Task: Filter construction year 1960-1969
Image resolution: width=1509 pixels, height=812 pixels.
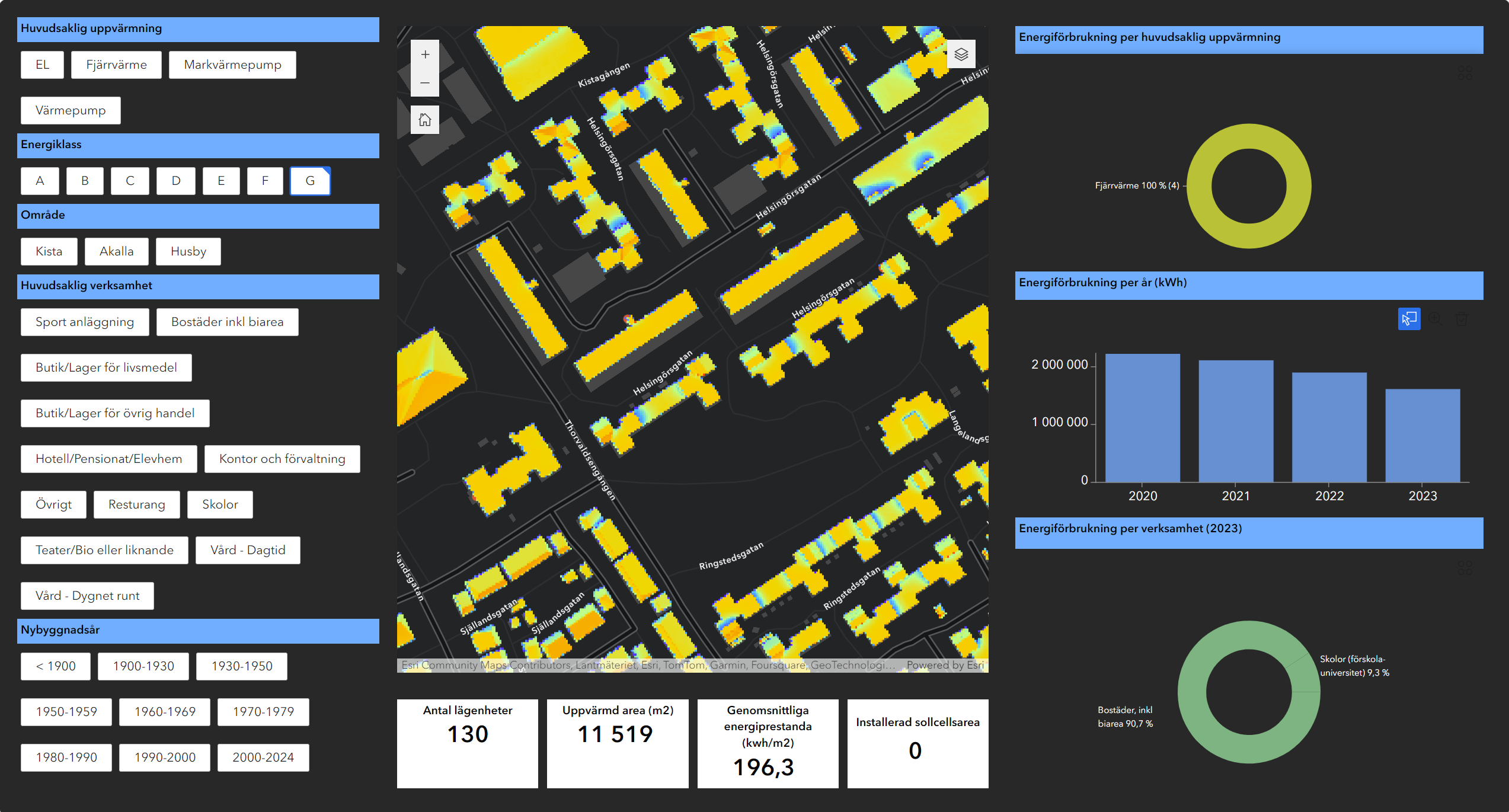Action: tap(165, 712)
